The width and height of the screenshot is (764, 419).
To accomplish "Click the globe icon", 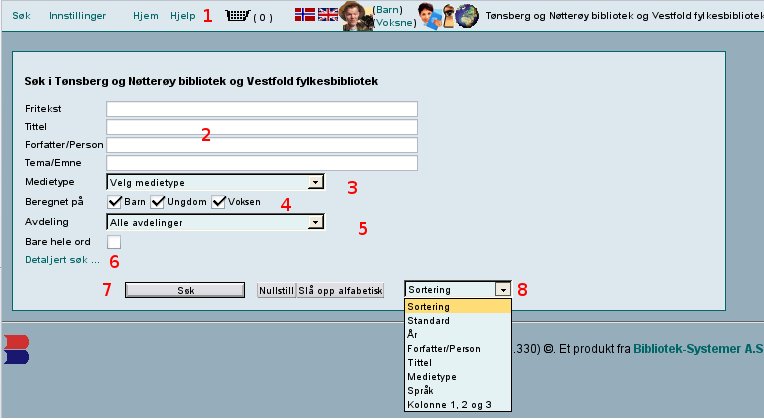I will pyautogui.click(x=467, y=16).
